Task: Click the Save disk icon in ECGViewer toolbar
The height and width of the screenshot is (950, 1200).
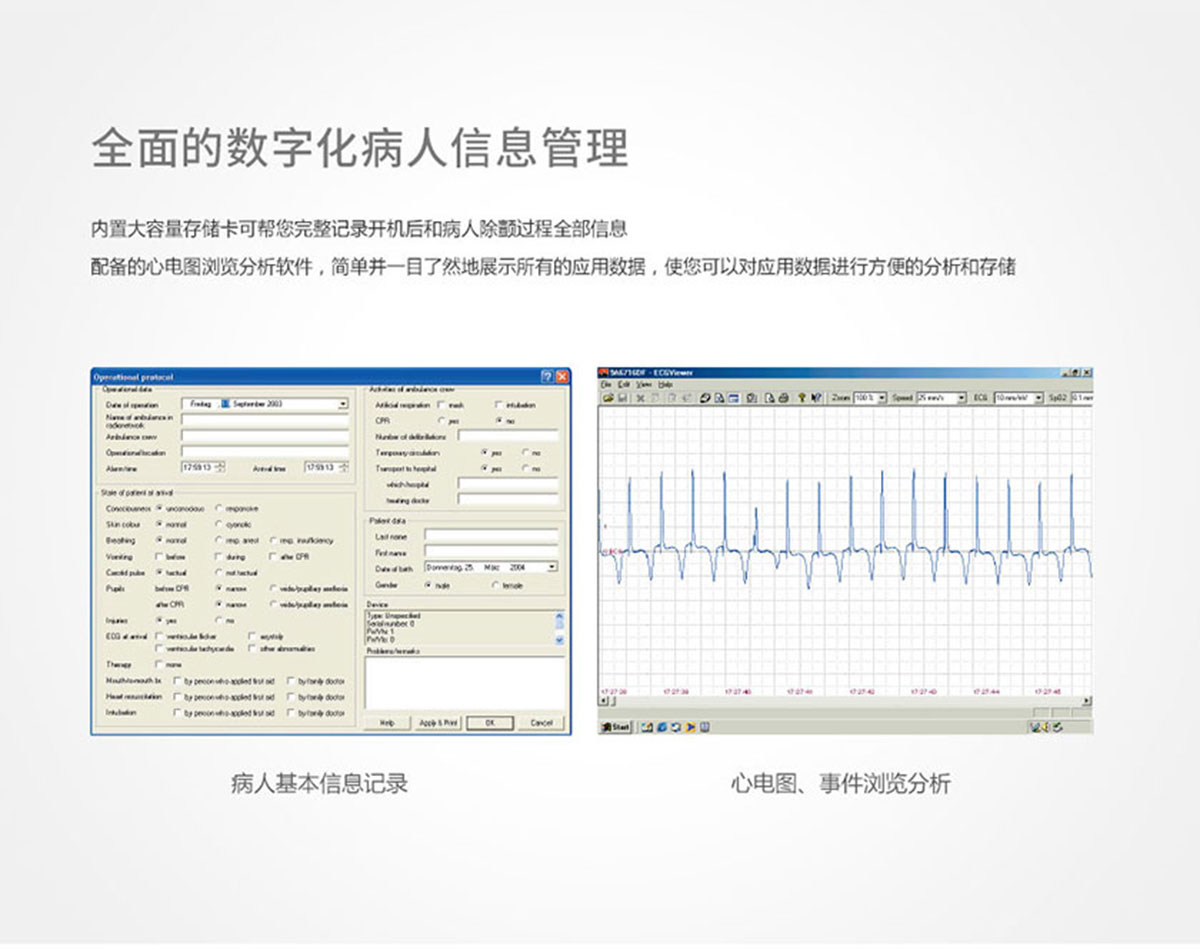Action: click(x=622, y=398)
